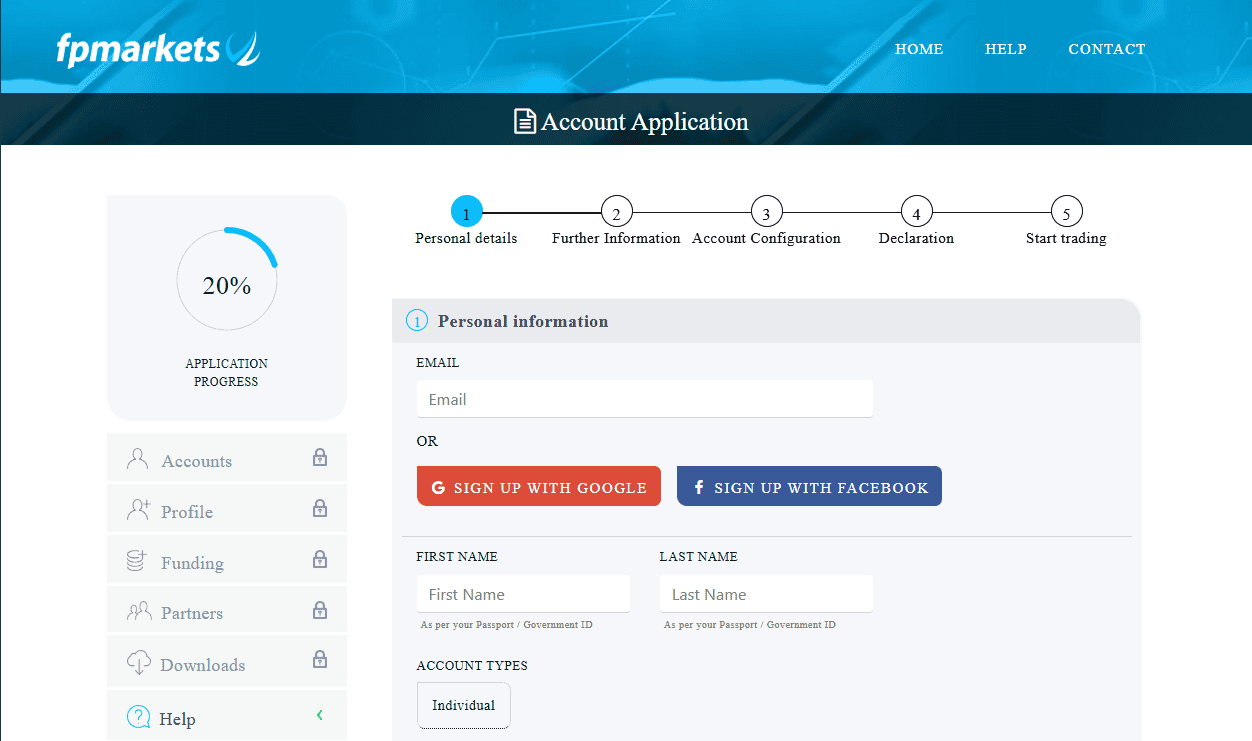Click the Facebook f icon on signup button
1252x741 pixels.
pyautogui.click(x=699, y=488)
